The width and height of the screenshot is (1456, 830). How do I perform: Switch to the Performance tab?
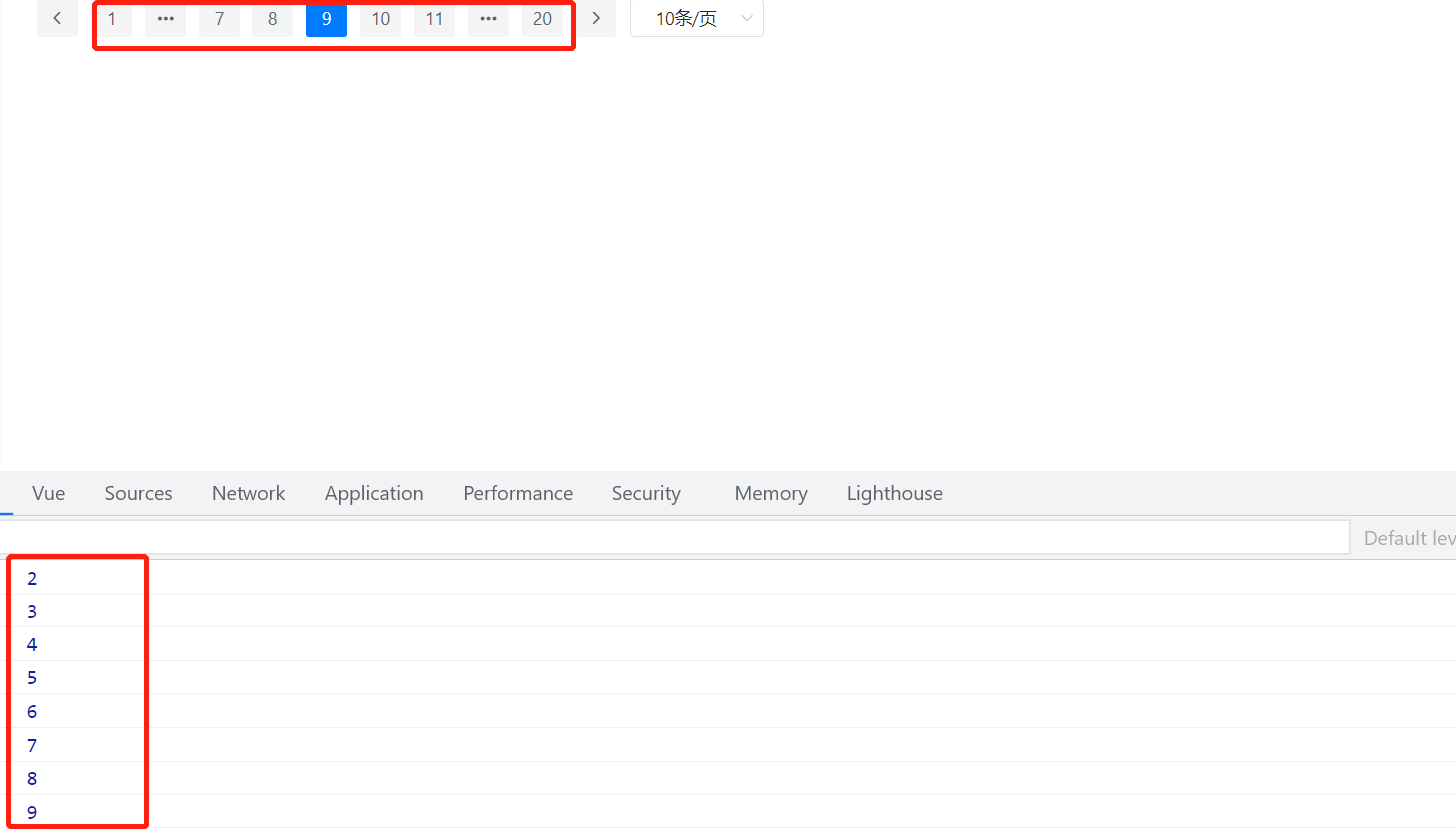(x=518, y=493)
